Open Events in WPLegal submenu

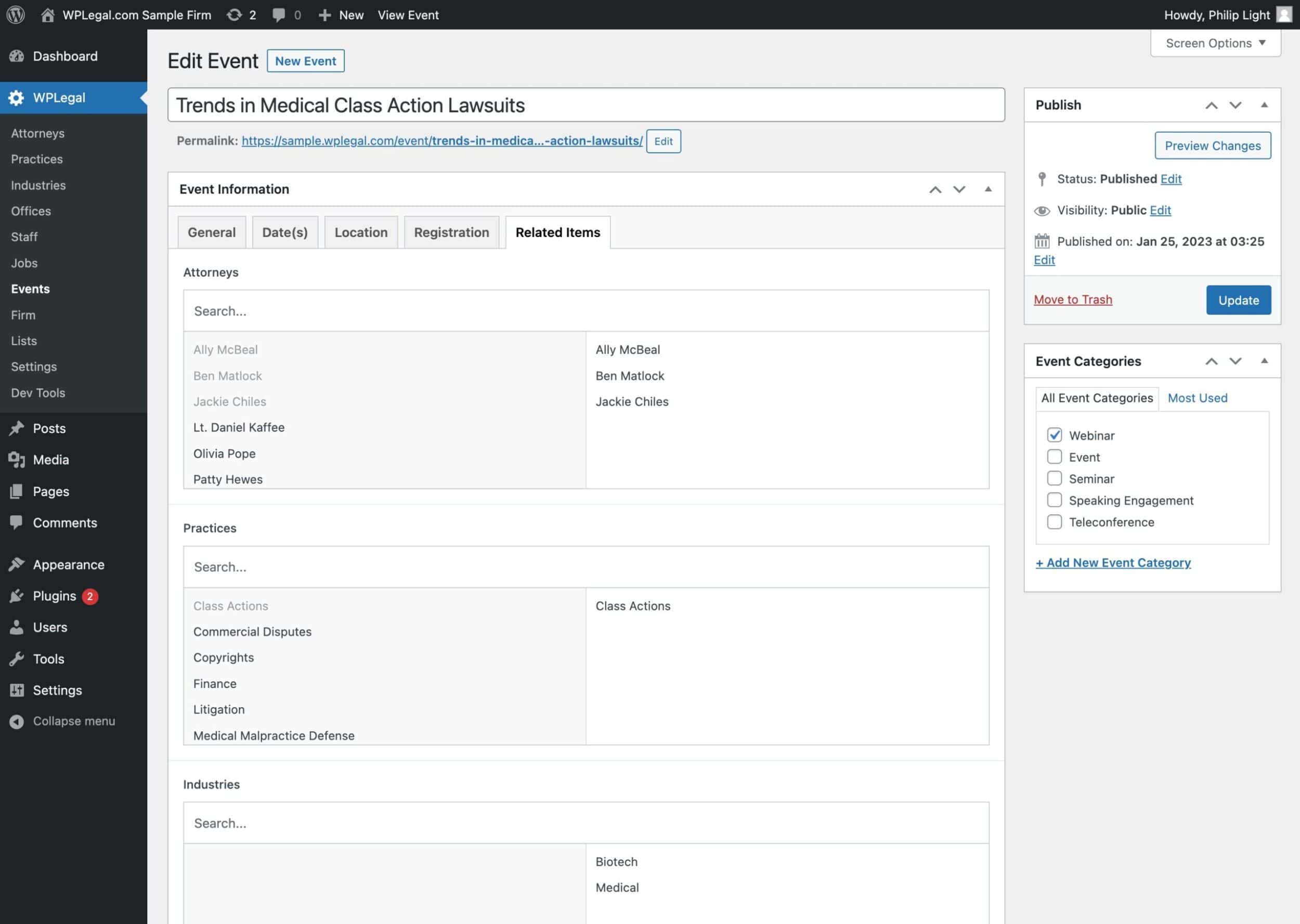(30, 289)
